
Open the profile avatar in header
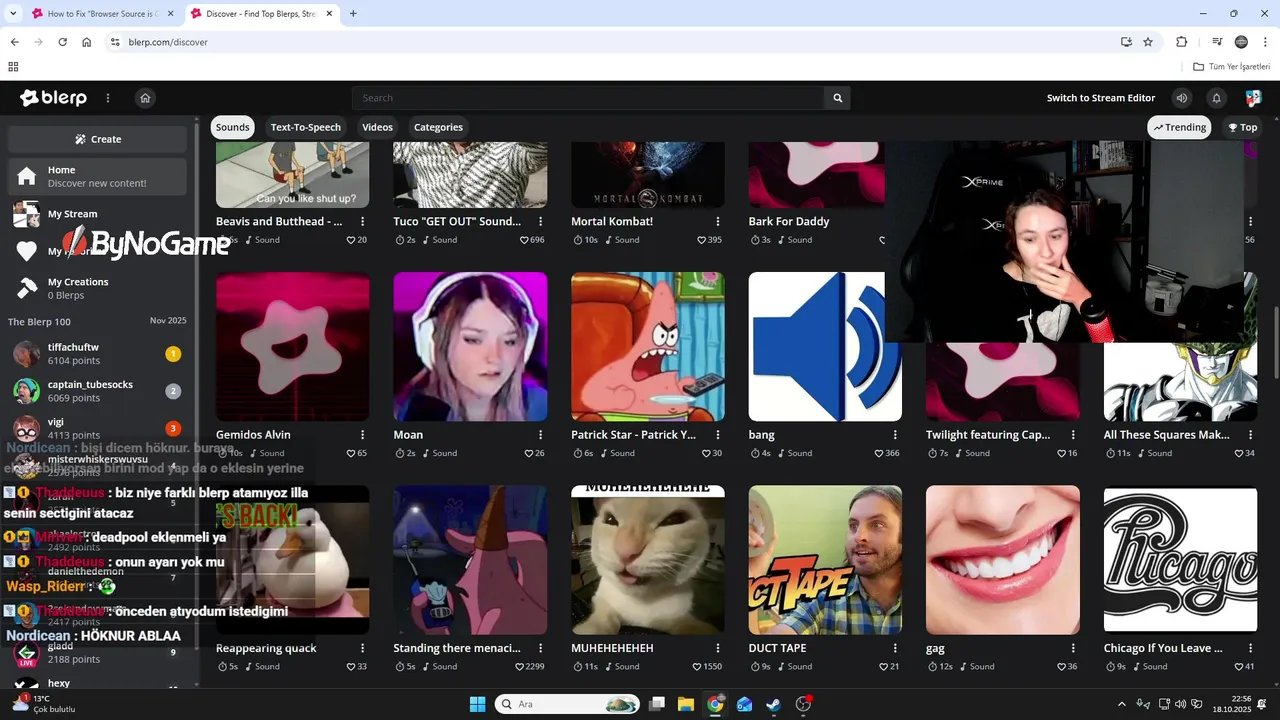tap(1253, 98)
